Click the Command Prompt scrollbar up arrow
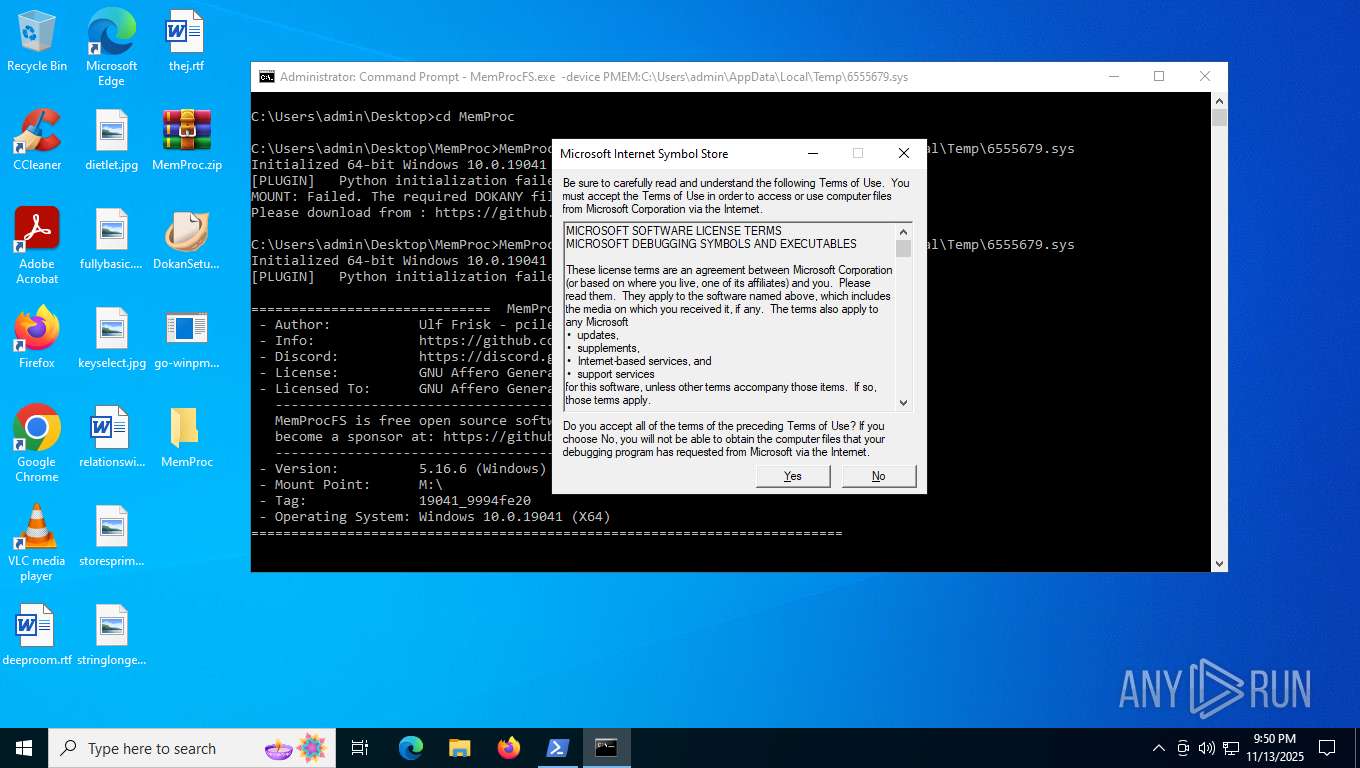This screenshot has width=1360, height=768. (1219, 101)
